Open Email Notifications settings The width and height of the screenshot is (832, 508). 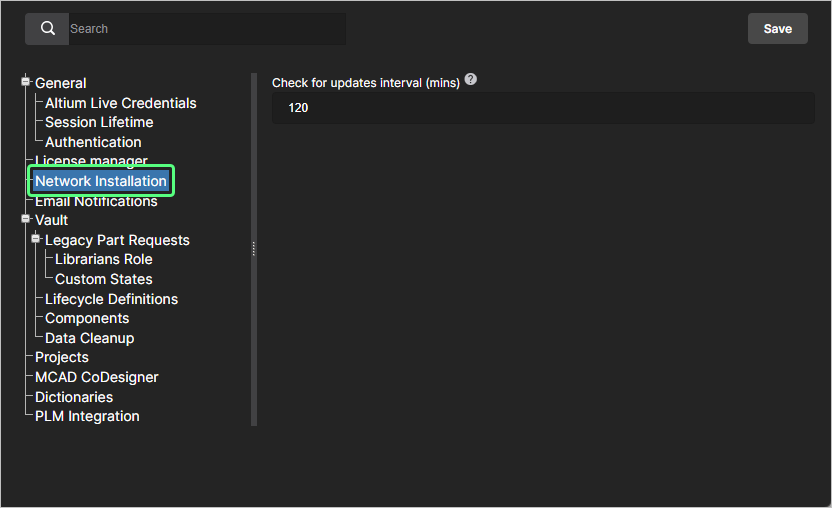(x=96, y=201)
